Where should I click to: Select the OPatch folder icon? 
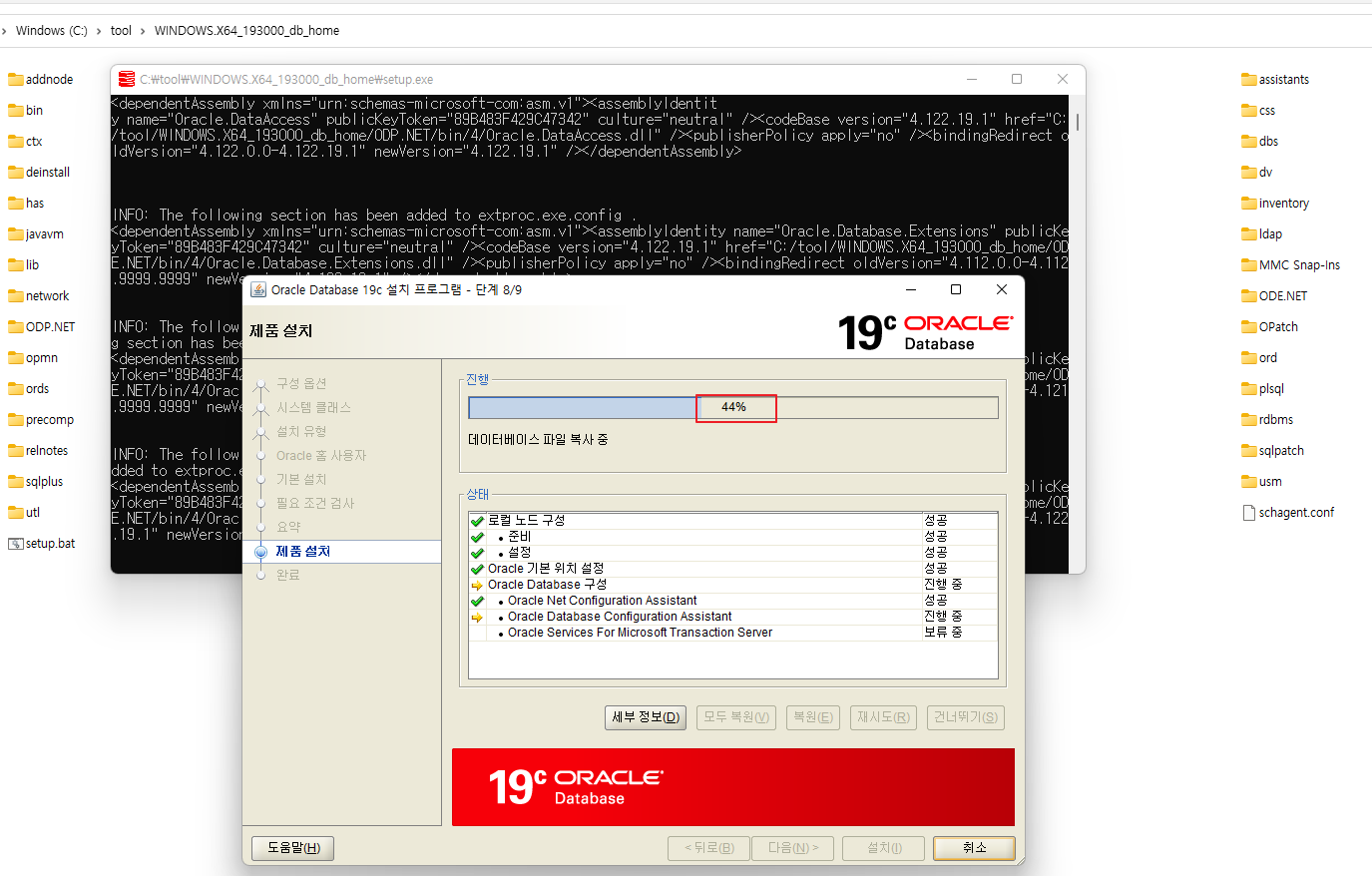[1249, 327]
